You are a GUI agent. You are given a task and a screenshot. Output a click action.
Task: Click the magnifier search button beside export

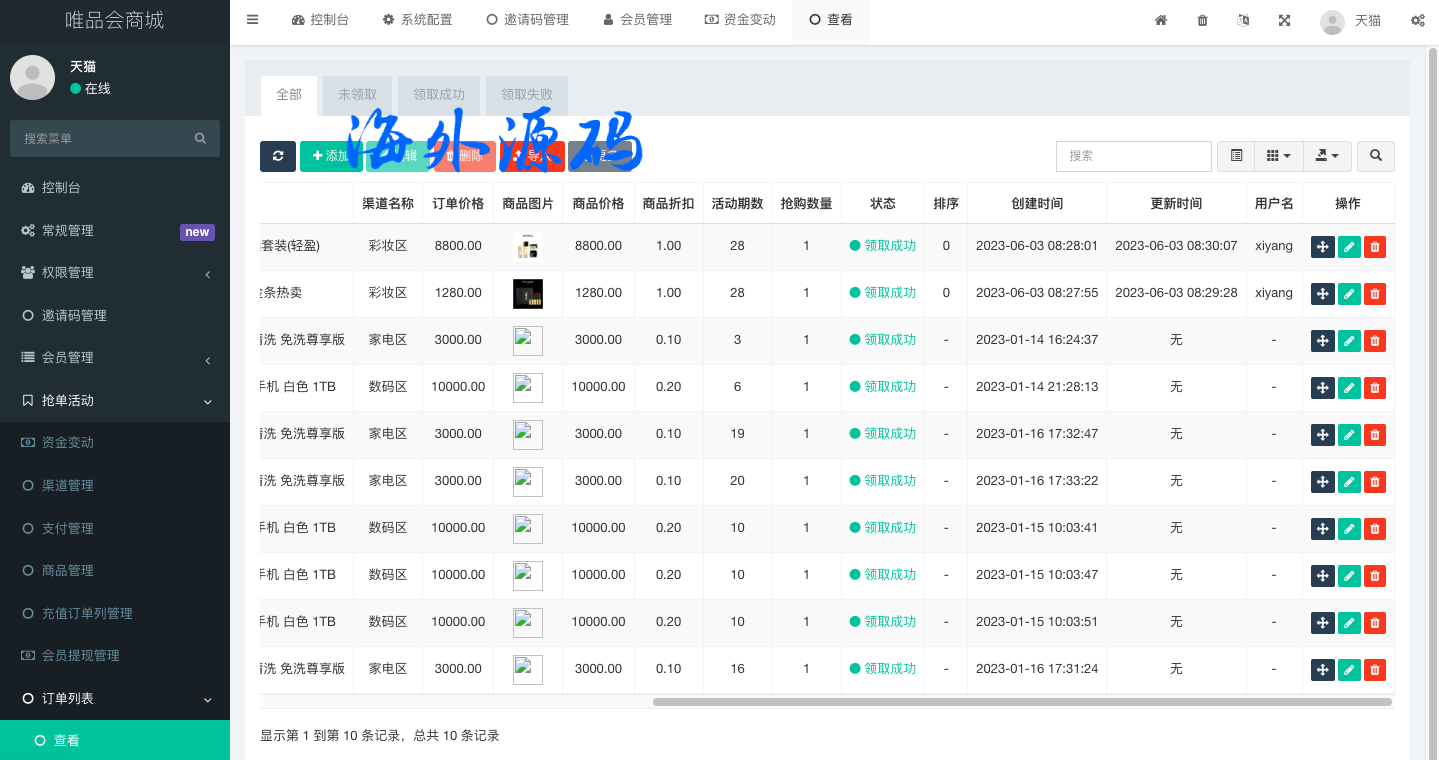(1376, 156)
